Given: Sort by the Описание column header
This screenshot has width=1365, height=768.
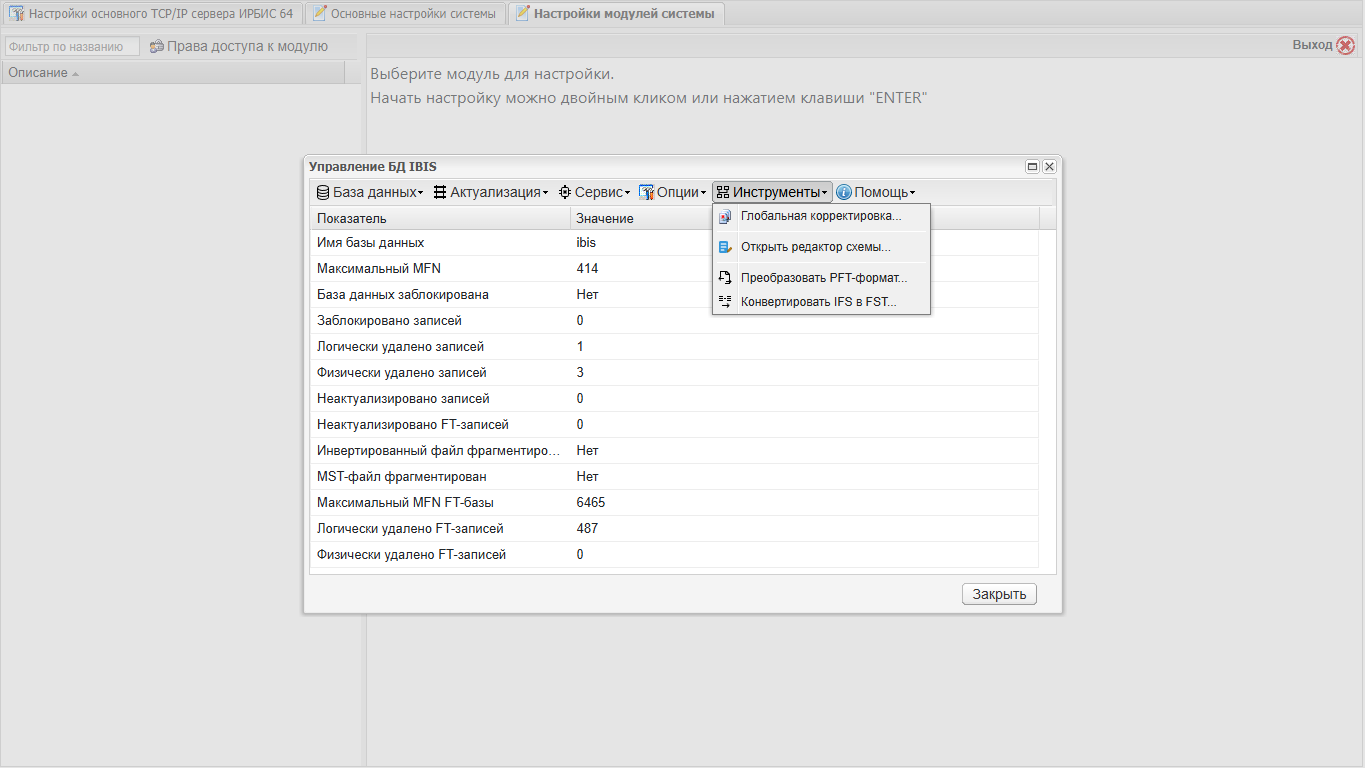Looking at the screenshot, I should pos(173,73).
